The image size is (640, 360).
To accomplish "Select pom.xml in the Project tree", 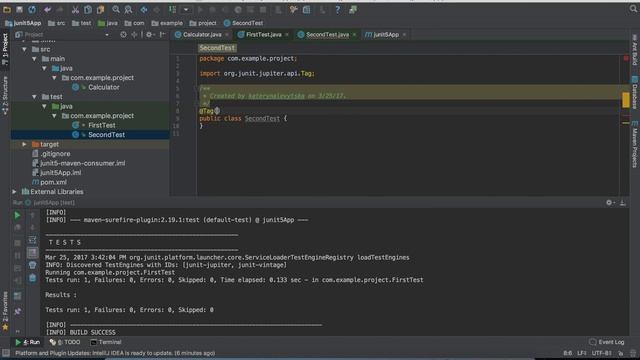I will (x=53, y=182).
